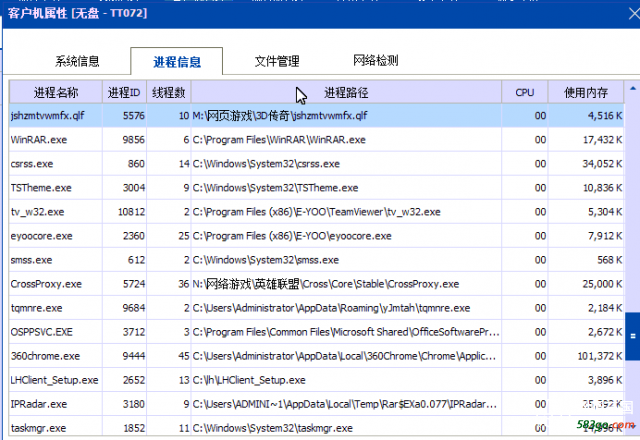Select the CrossProxy.exe process row
The width and height of the screenshot is (640, 440).
coord(44,284)
